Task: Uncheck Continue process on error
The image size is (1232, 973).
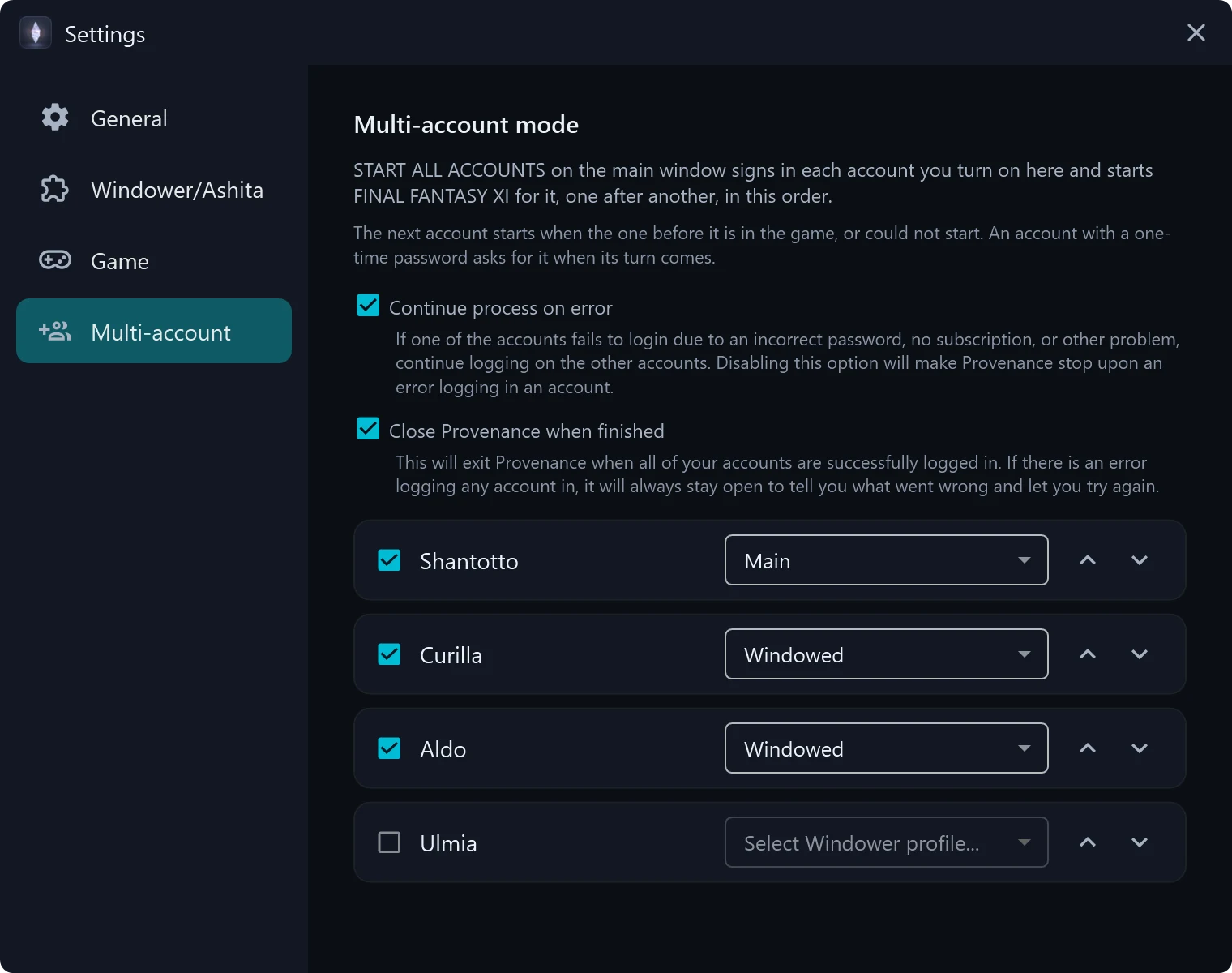Action: click(x=368, y=306)
